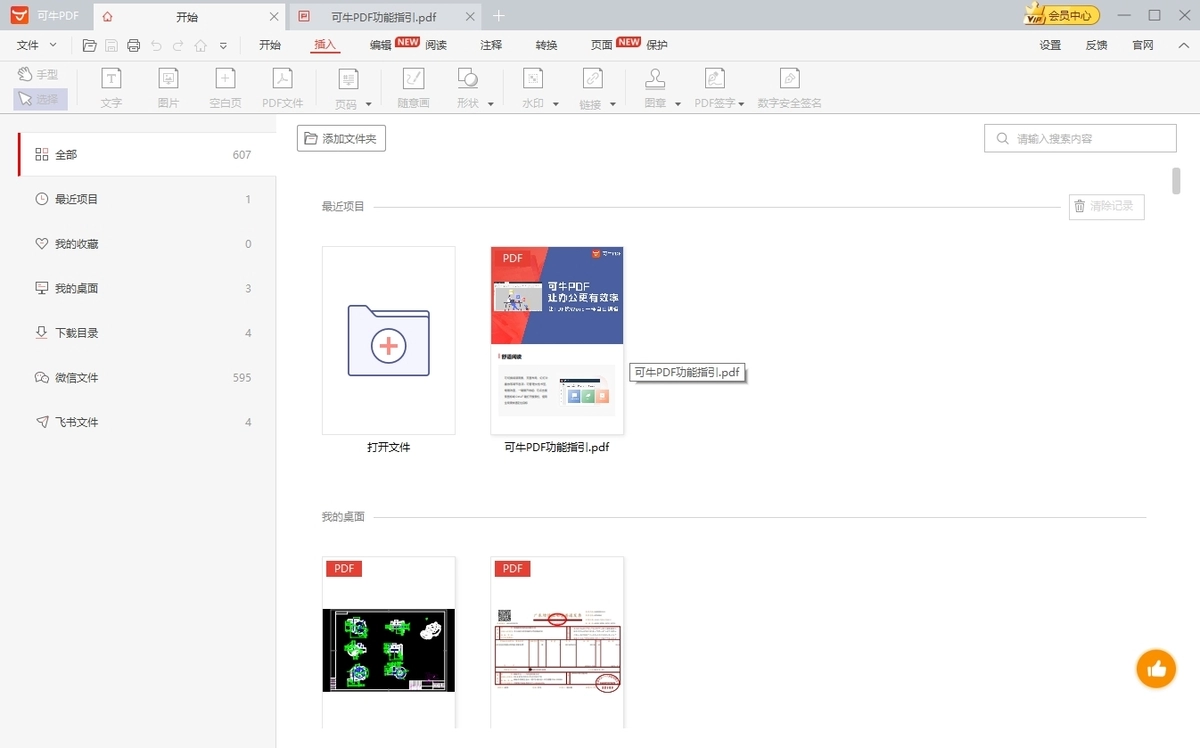Image resolution: width=1200 pixels, height=748 pixels.
Task: Switch to the 注释 ribbon tab
Action: pos(491,45)
